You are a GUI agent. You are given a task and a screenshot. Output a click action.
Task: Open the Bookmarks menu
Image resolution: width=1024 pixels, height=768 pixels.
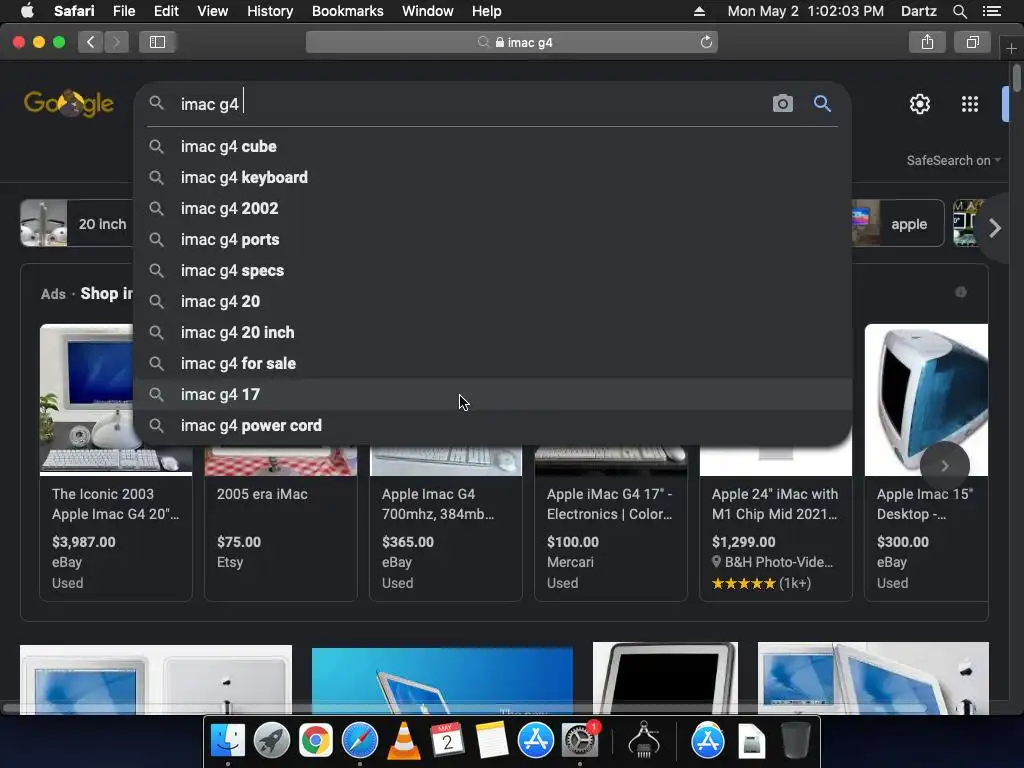(x=347, y=11)
